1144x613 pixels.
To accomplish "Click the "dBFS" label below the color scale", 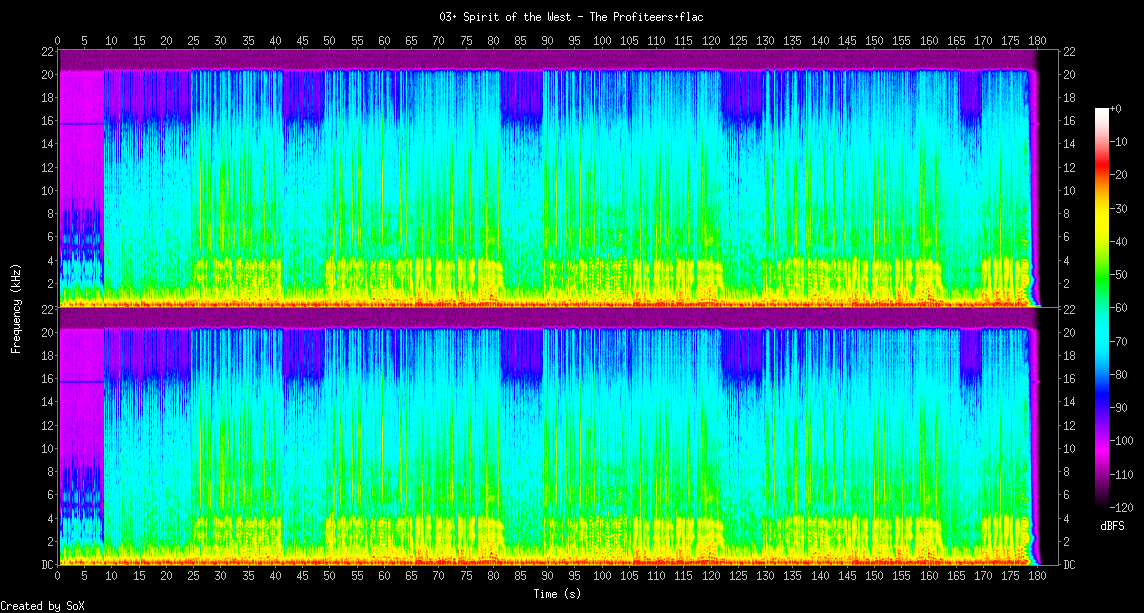I will [x=1112, y=526].
